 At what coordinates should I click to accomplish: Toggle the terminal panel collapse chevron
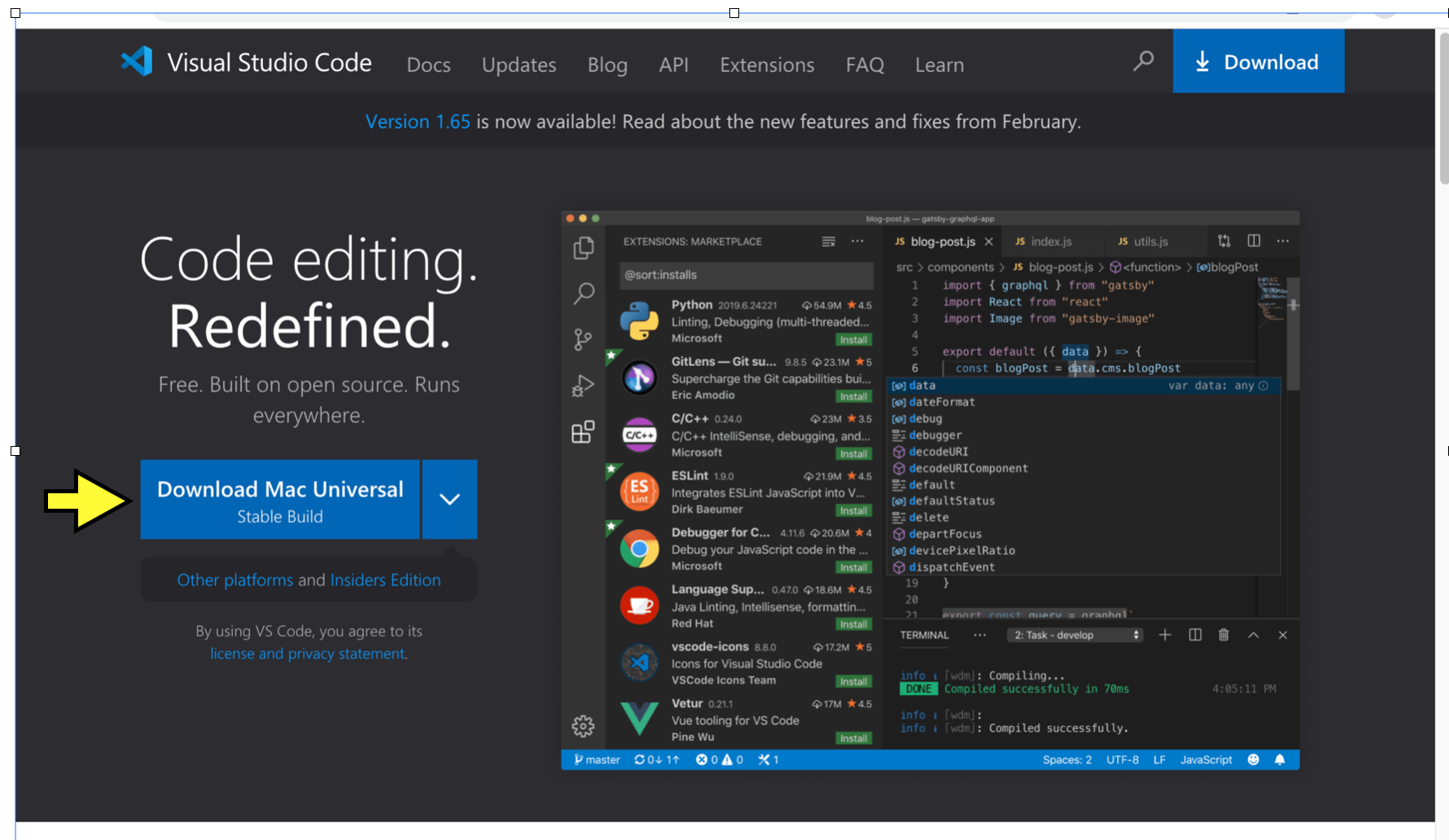(x=1253, y=635)
